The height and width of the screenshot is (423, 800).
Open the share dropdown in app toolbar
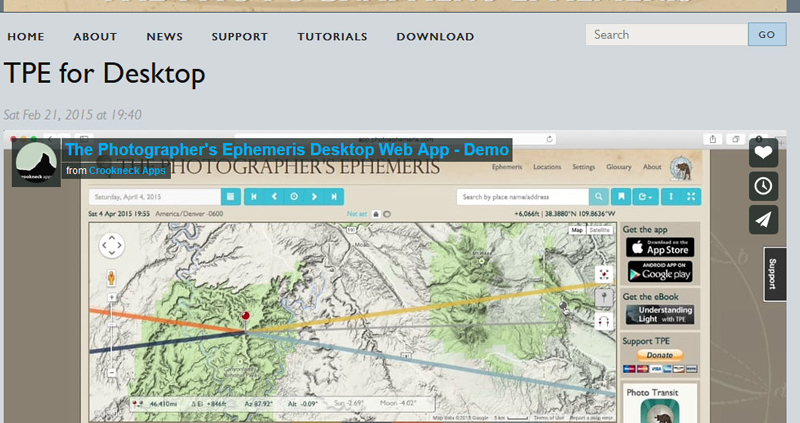click(x=645, y=196)
